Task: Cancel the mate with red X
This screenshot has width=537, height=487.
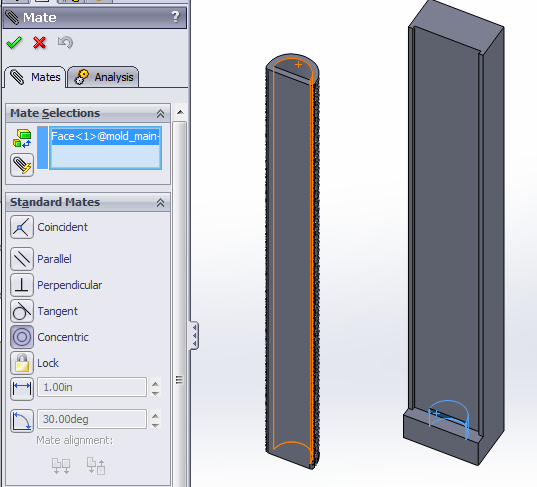Action: pyautogui.click(x=39, y=43)
